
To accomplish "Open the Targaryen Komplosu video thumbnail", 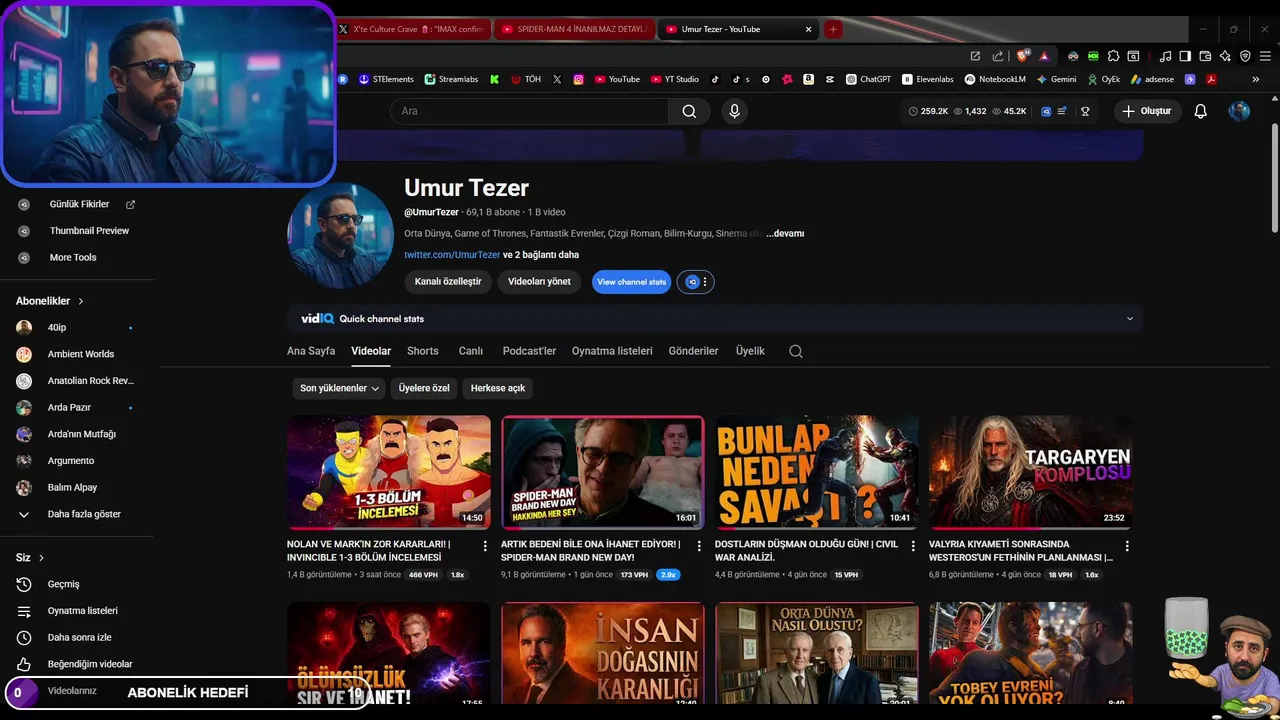I will (1031, 472).
